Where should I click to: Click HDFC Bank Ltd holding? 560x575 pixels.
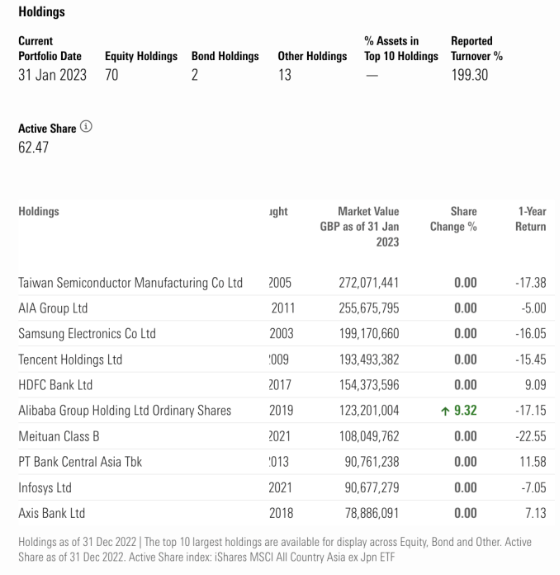[x=55, y=385]
